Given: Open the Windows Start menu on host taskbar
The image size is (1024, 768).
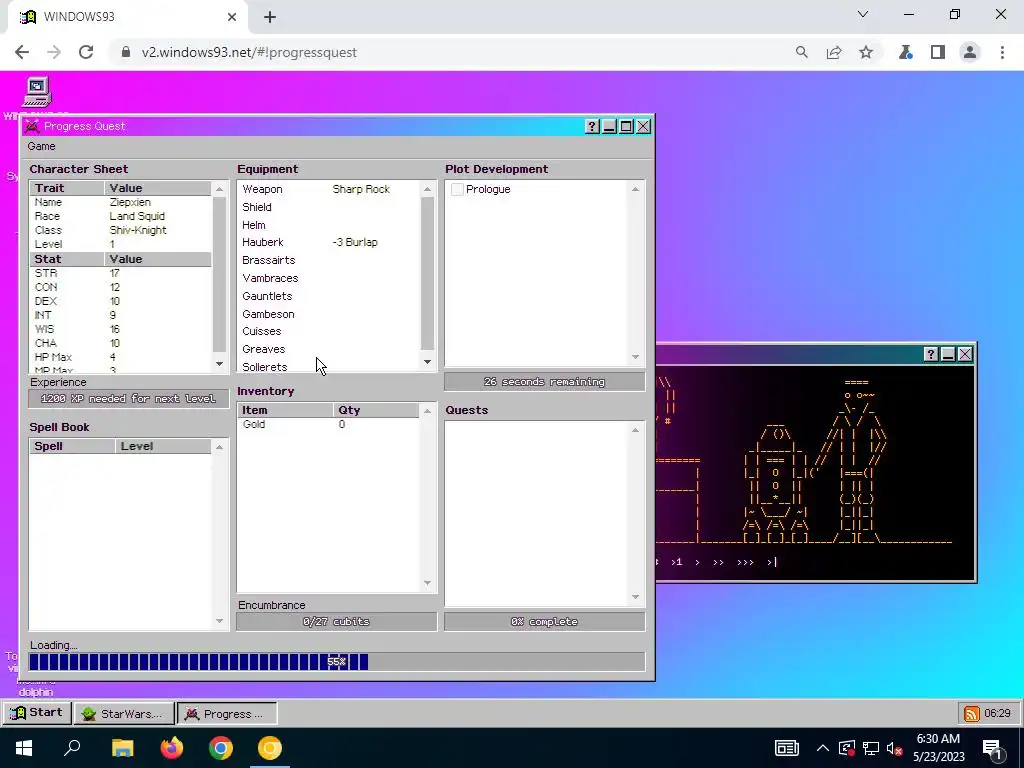Looking at the screenshot, I should coord(24,748).
